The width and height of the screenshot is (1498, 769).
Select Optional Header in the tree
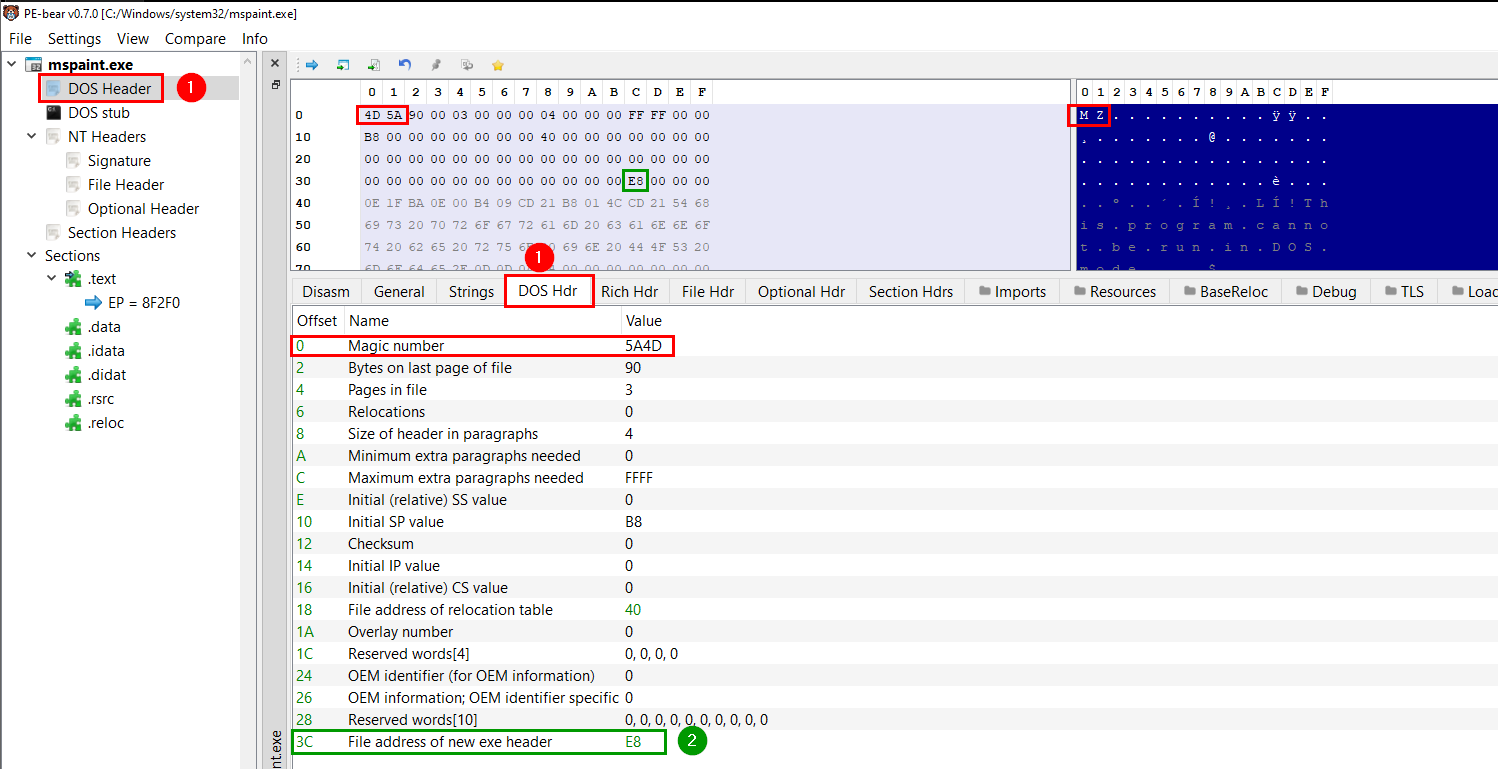143,209
